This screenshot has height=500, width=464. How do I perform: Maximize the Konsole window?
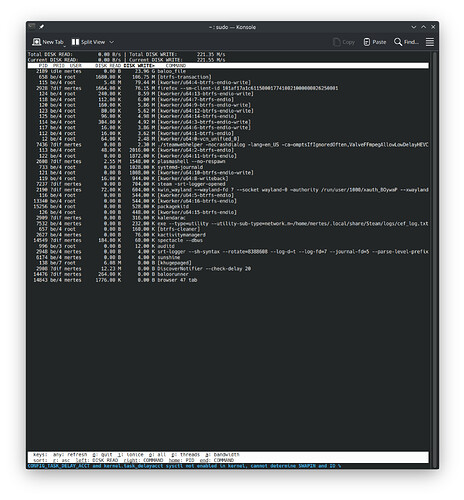[423, 27]
